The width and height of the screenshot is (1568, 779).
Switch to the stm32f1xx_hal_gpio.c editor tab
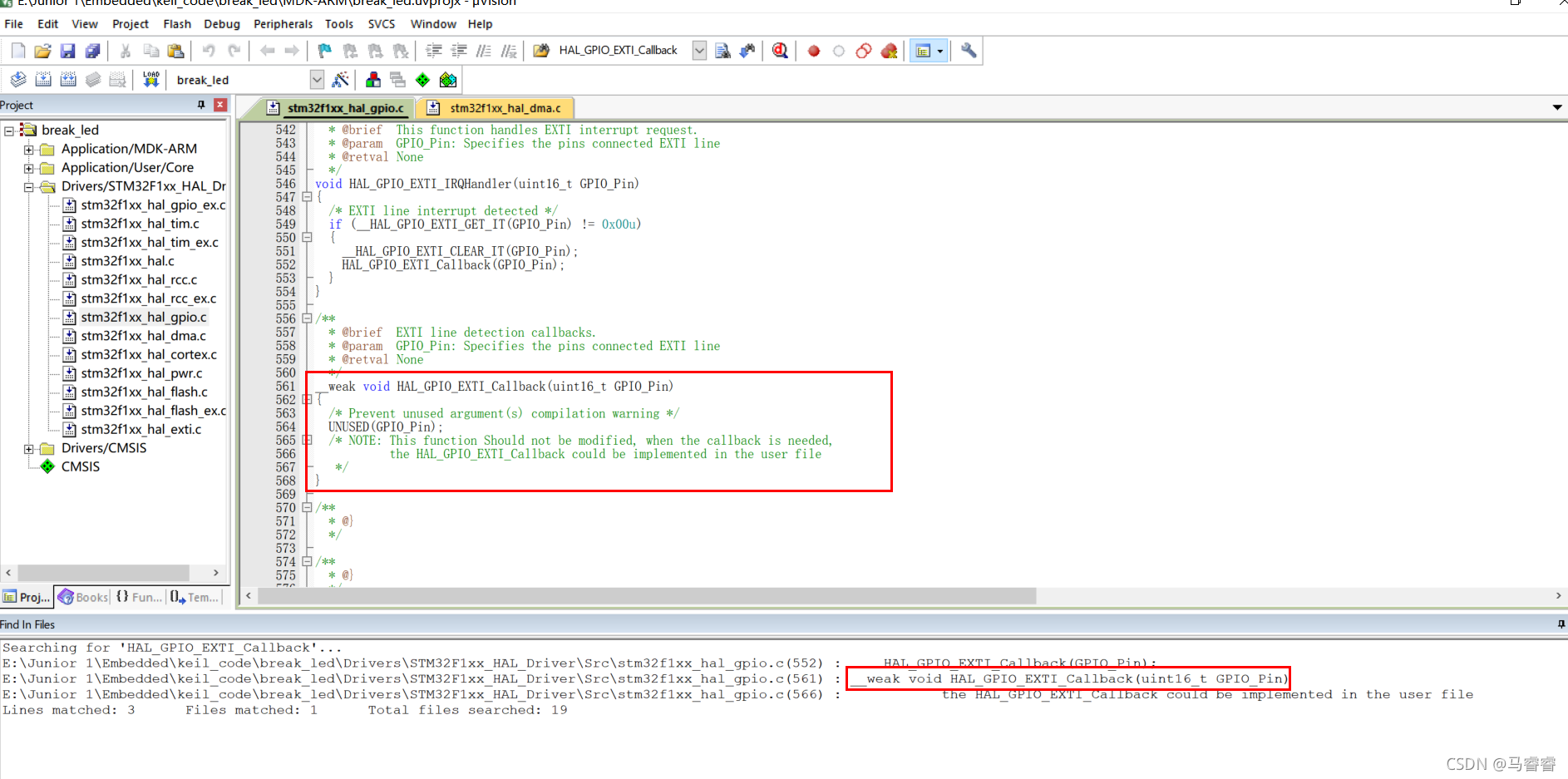(x=336, y=108)
